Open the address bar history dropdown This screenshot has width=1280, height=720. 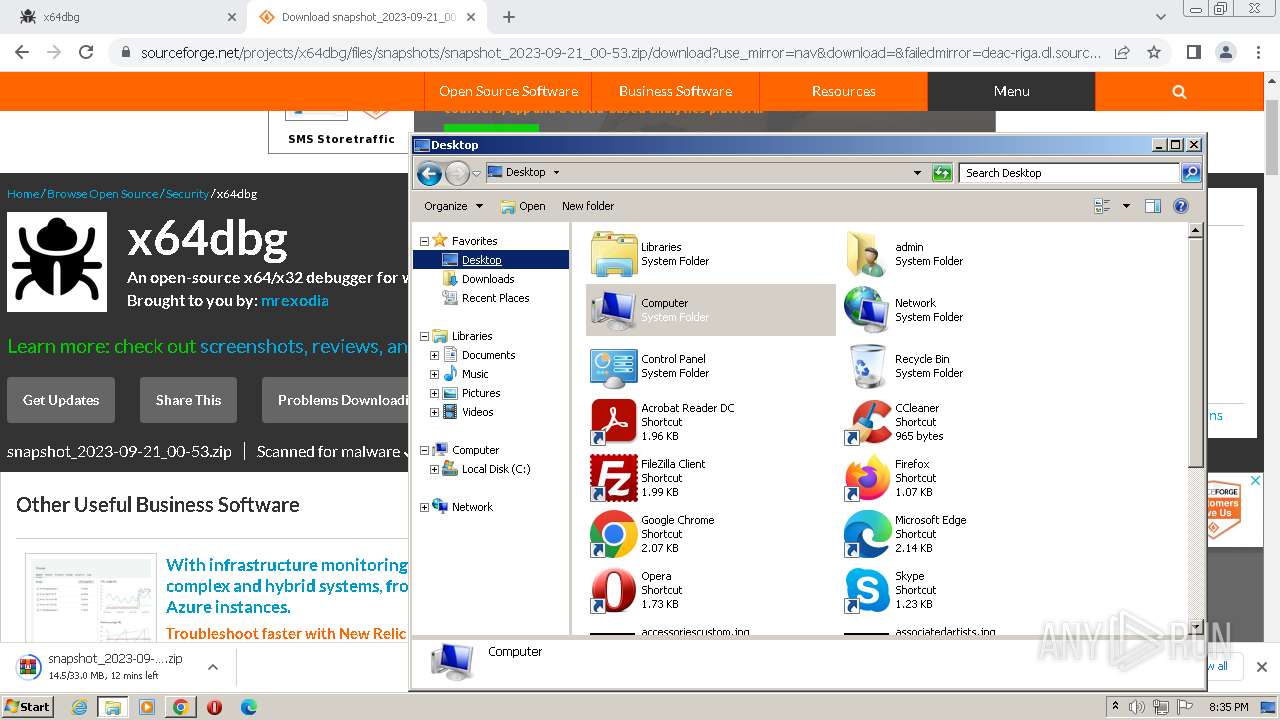917,173
